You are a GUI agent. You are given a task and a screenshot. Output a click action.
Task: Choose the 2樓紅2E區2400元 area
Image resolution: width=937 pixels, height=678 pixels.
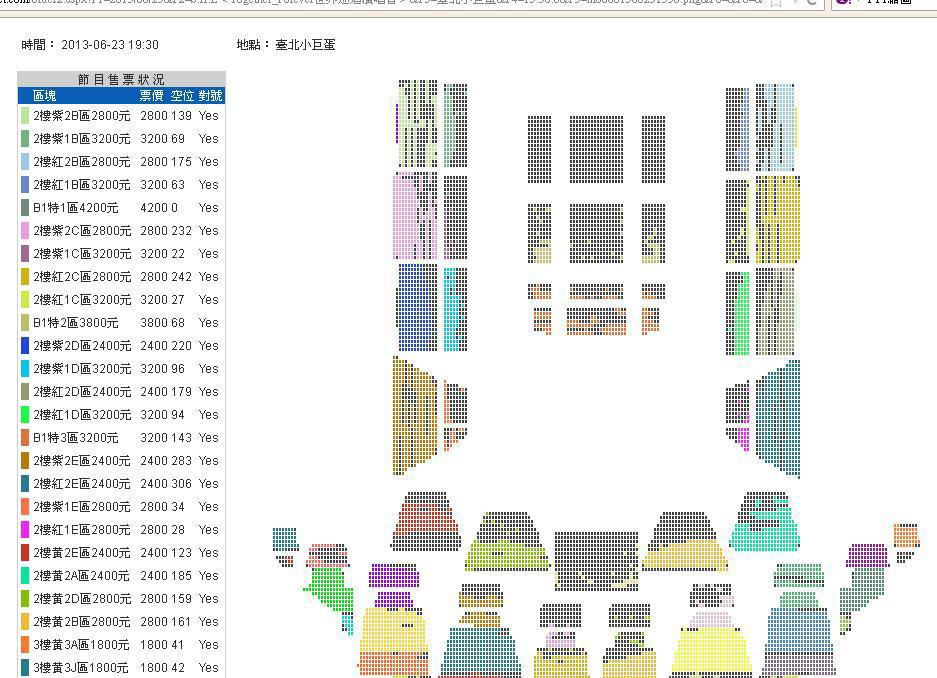121,483
